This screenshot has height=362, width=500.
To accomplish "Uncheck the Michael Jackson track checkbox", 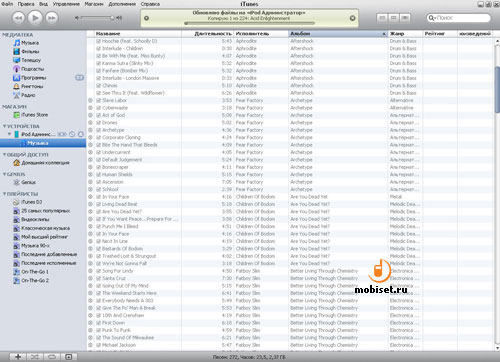I will coord(98,345).
